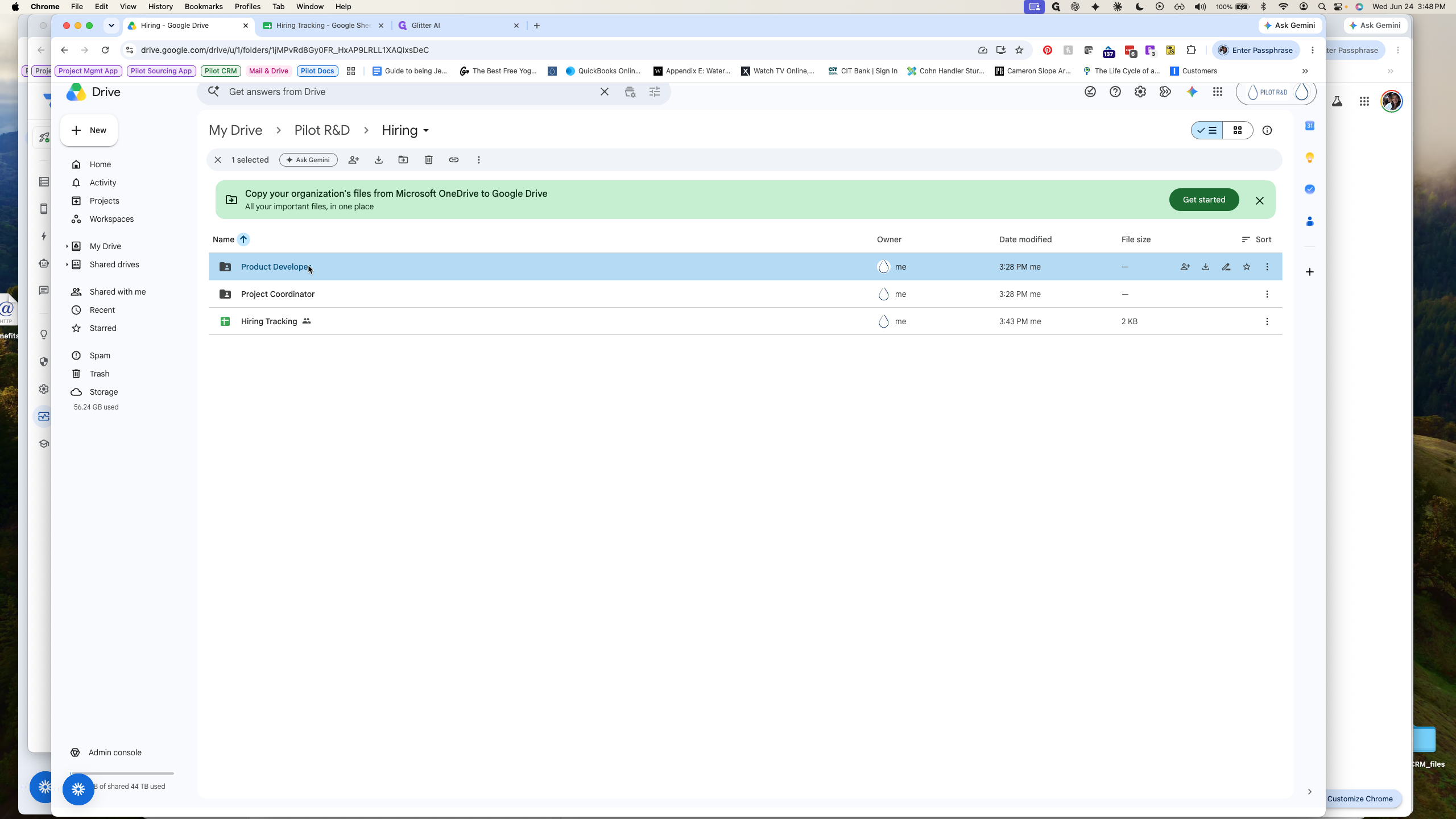1456x819 pixels.
Task: Dismiss the OneDrive migration banner
Action: tap(1260, 200)
